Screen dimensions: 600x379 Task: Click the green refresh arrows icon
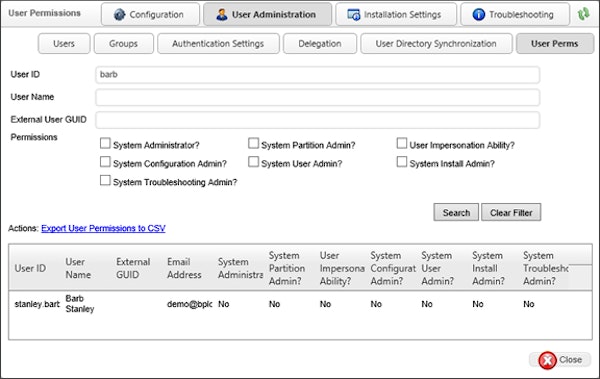584,14
